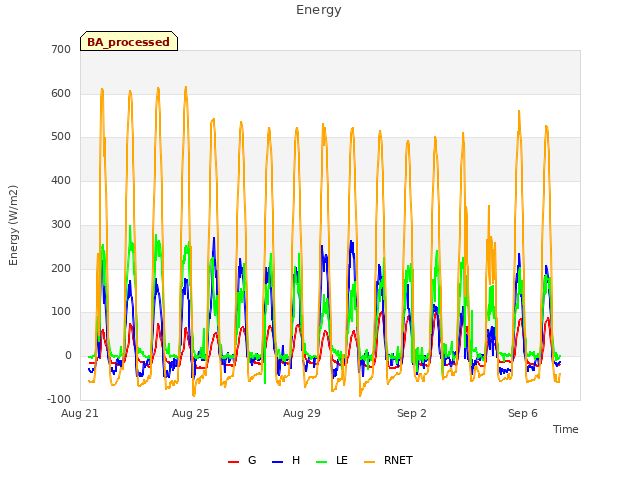The height and width of the screenshot is (480, 640).
Task: Click the Energy chart title
Action: (x=319, y=10)
